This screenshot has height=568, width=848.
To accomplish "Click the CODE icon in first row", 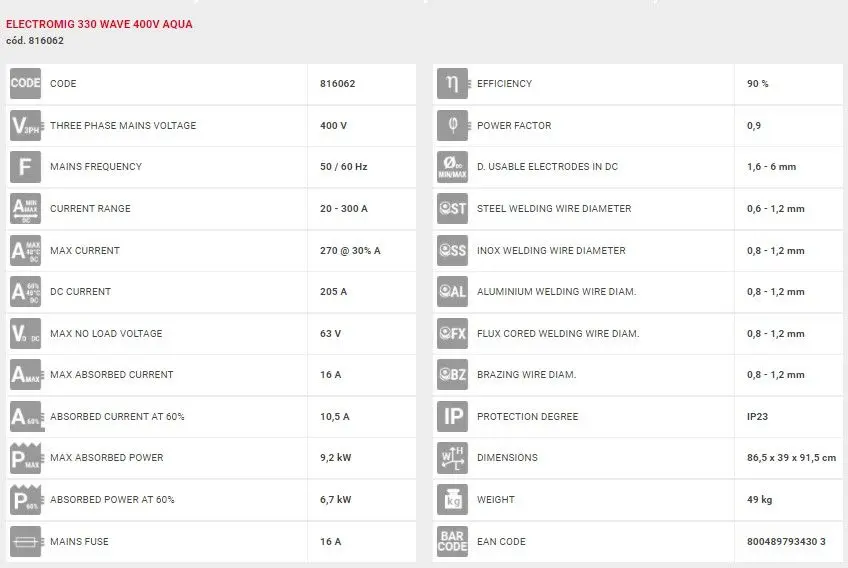I will coord(25,84).
